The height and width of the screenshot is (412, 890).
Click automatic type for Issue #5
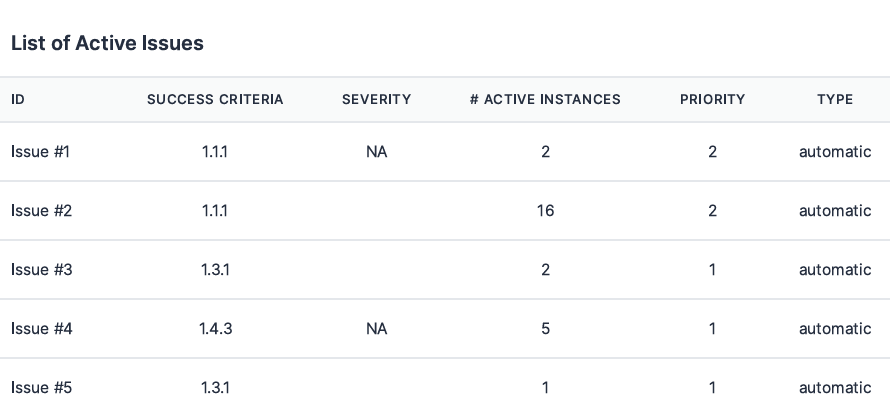point(834,387)
